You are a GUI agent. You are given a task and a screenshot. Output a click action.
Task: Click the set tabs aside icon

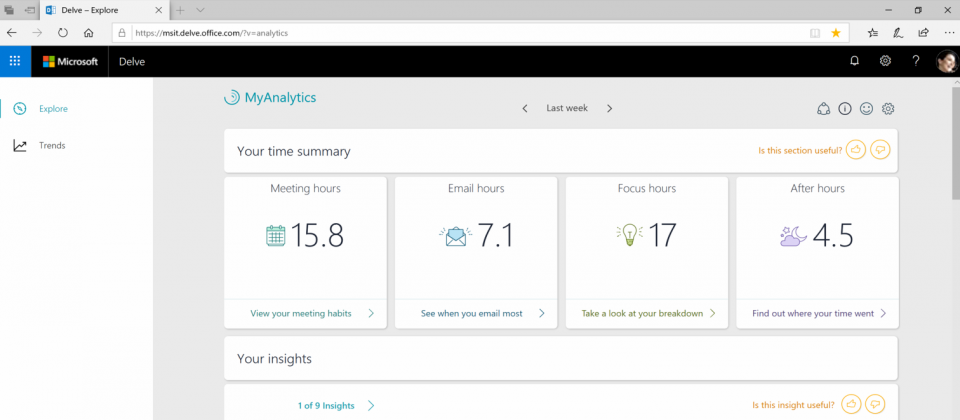click(29, 10)
